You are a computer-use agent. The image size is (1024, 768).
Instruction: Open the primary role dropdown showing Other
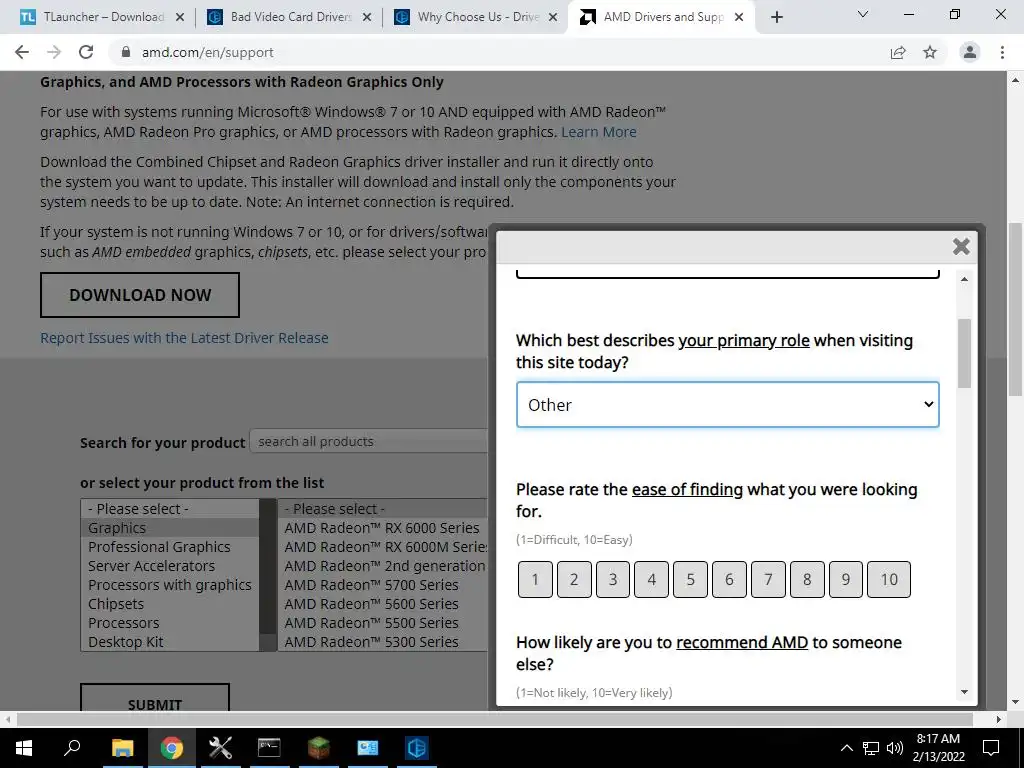pos(728,405)
